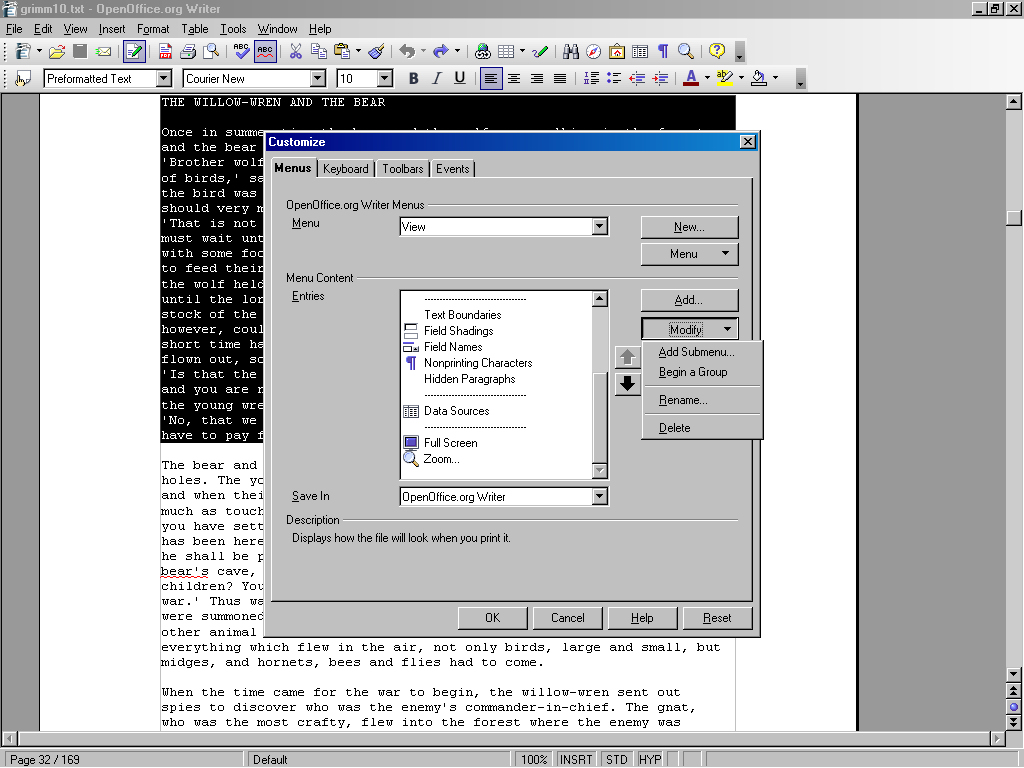
Task: Click the Reset button
Action: point(717,618)
